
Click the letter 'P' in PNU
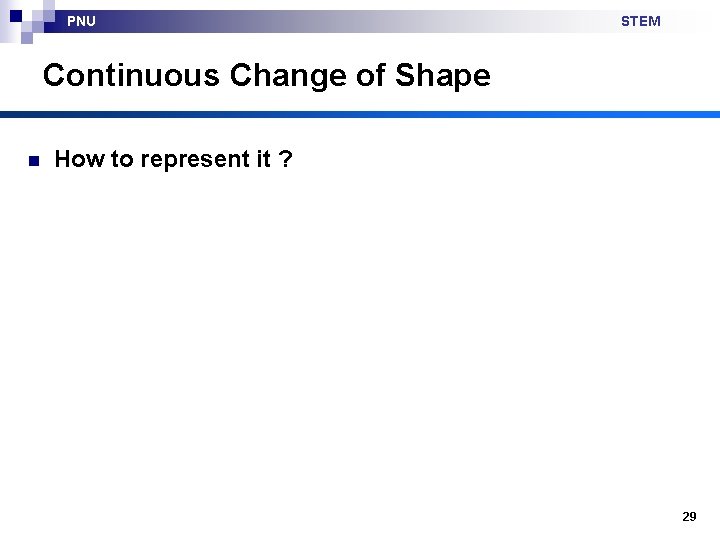[x=71, y=21]
